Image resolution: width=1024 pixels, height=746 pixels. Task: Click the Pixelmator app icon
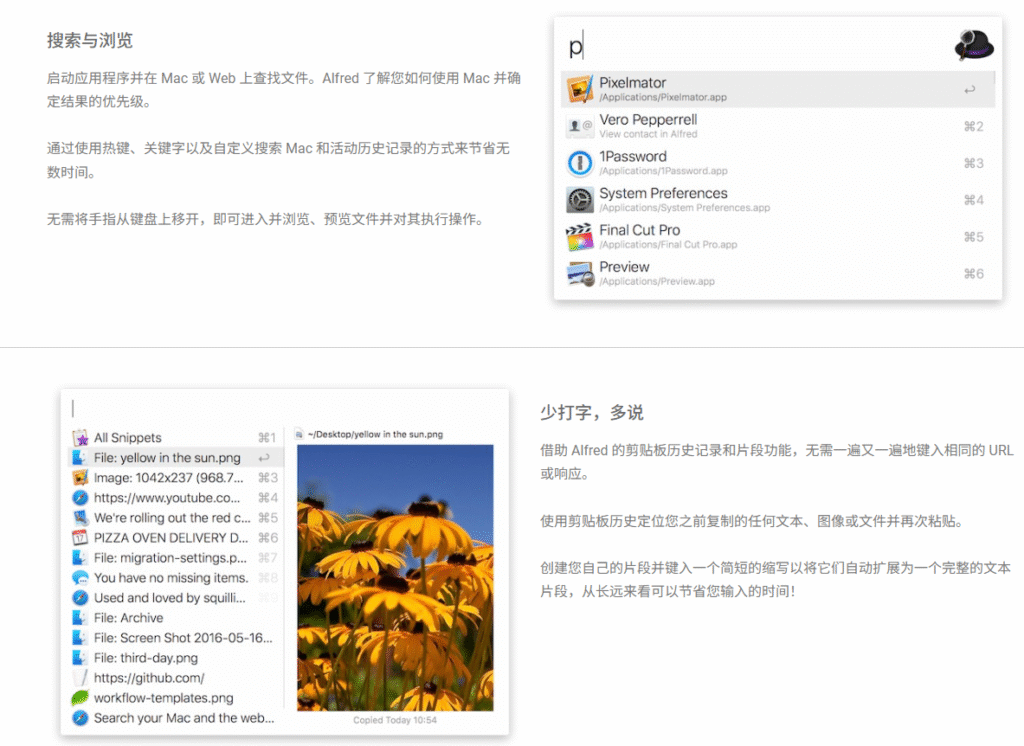pyautogui.click(x=580, y=89)
